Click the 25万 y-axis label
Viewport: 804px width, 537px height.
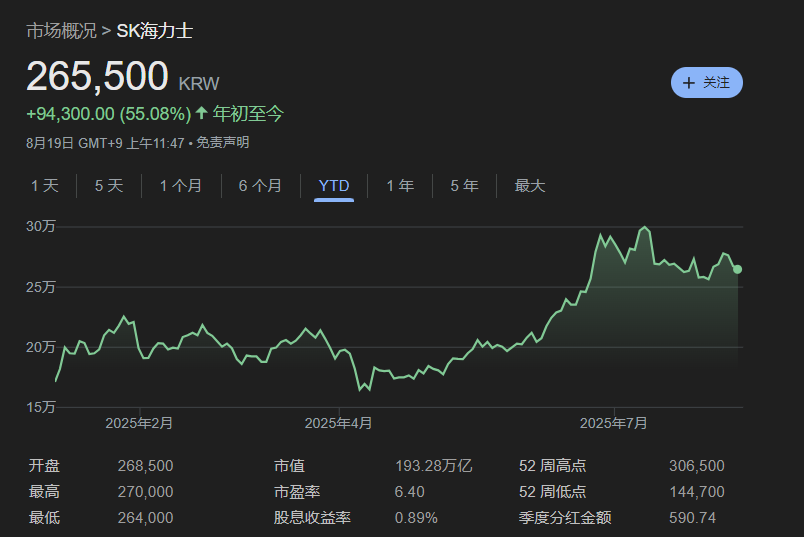41,287
